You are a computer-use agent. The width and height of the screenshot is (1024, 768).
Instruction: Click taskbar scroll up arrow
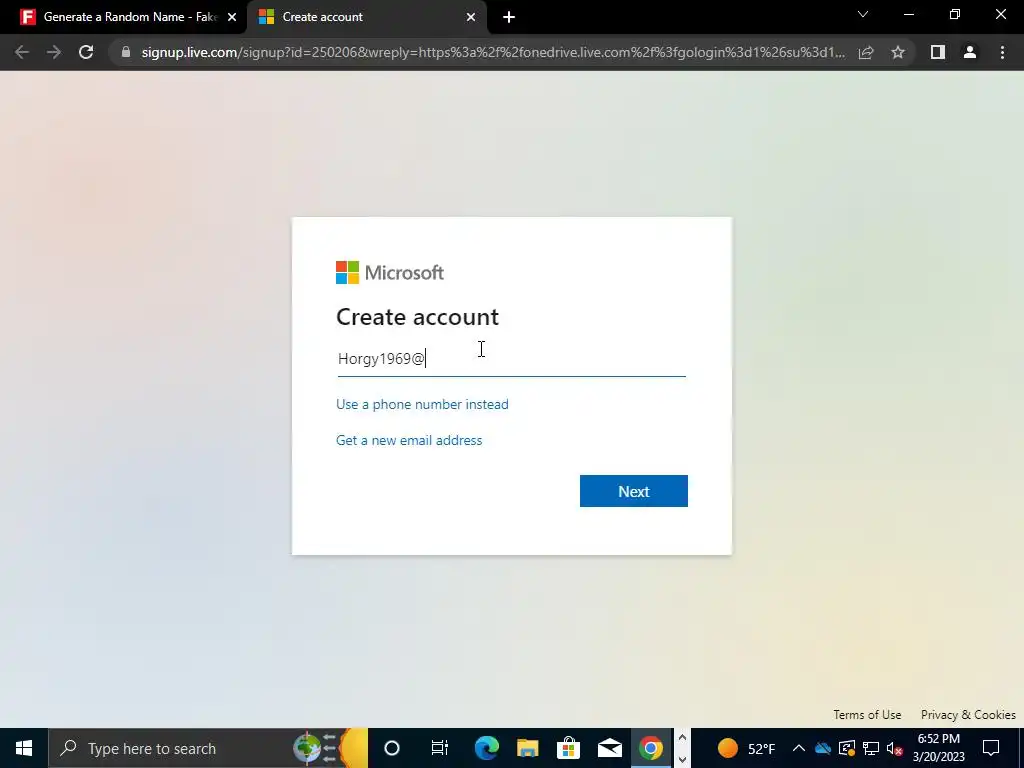[682, 737]
